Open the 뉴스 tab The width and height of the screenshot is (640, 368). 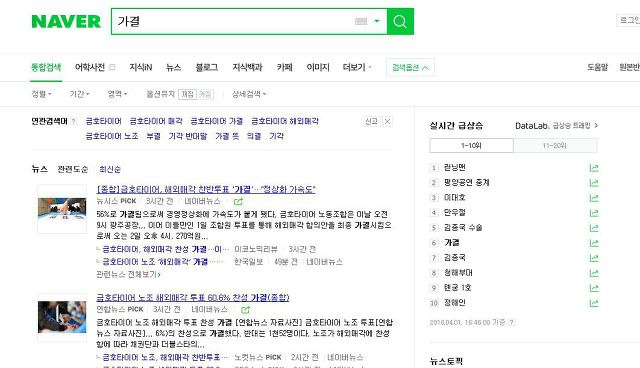(x=173, y=67)
